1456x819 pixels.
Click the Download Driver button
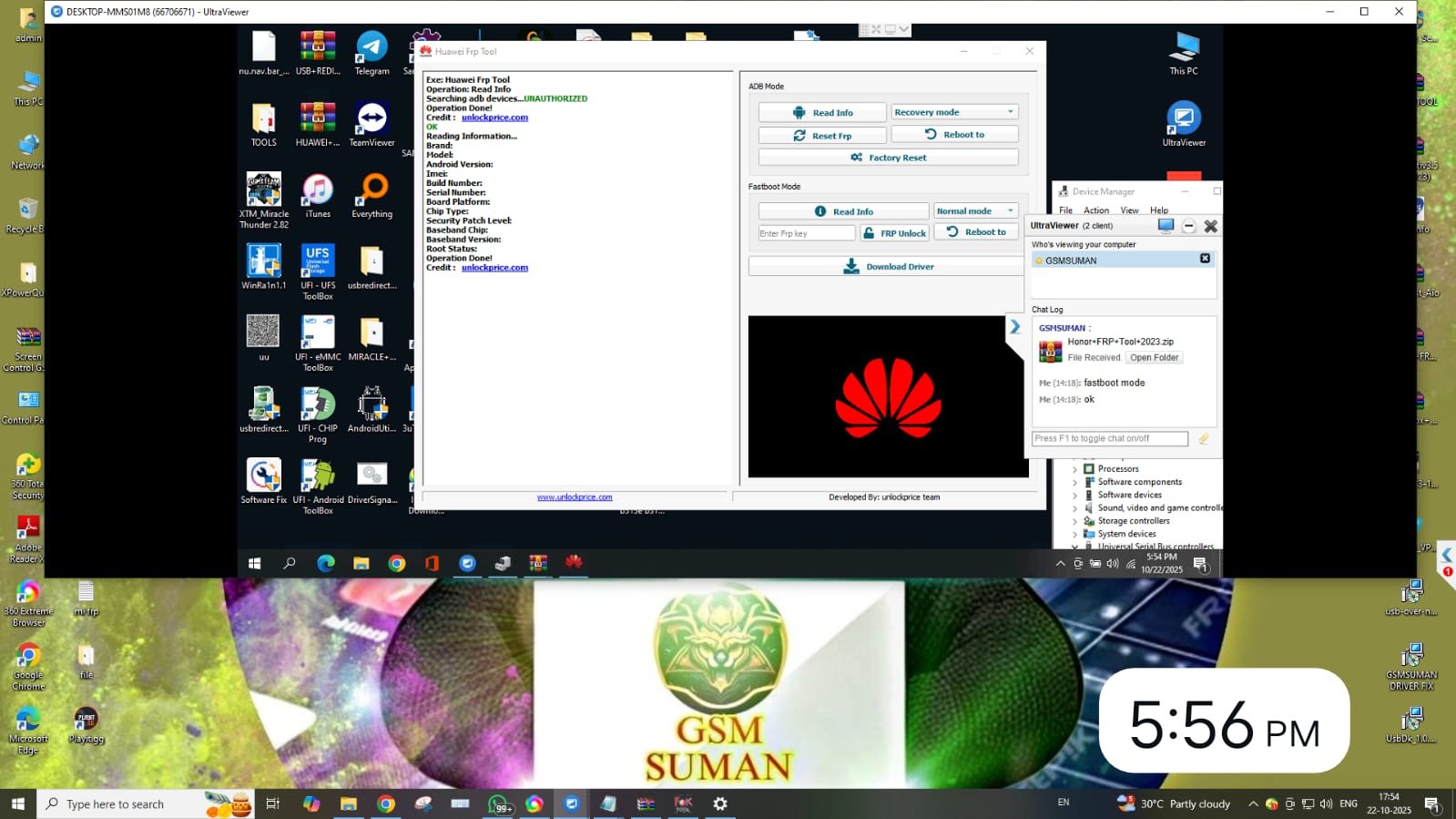(888, 267)
